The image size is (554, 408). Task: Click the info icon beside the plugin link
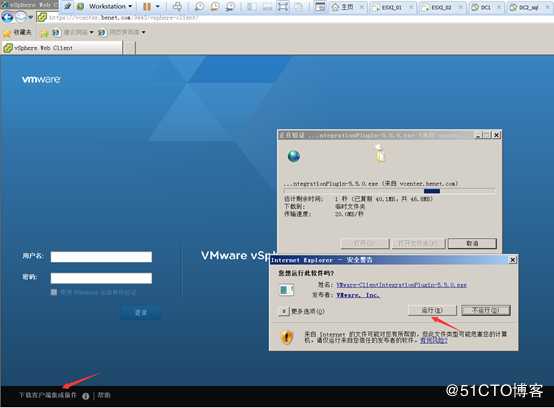point(86,396)
